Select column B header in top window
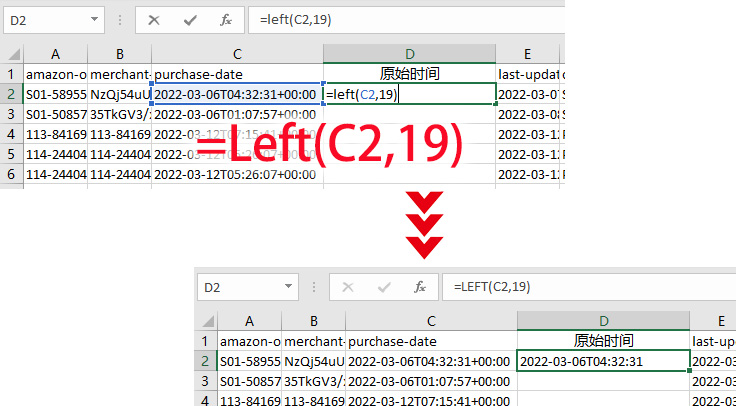The height and width of the screenshot is (406, 750). click(120, 54)
